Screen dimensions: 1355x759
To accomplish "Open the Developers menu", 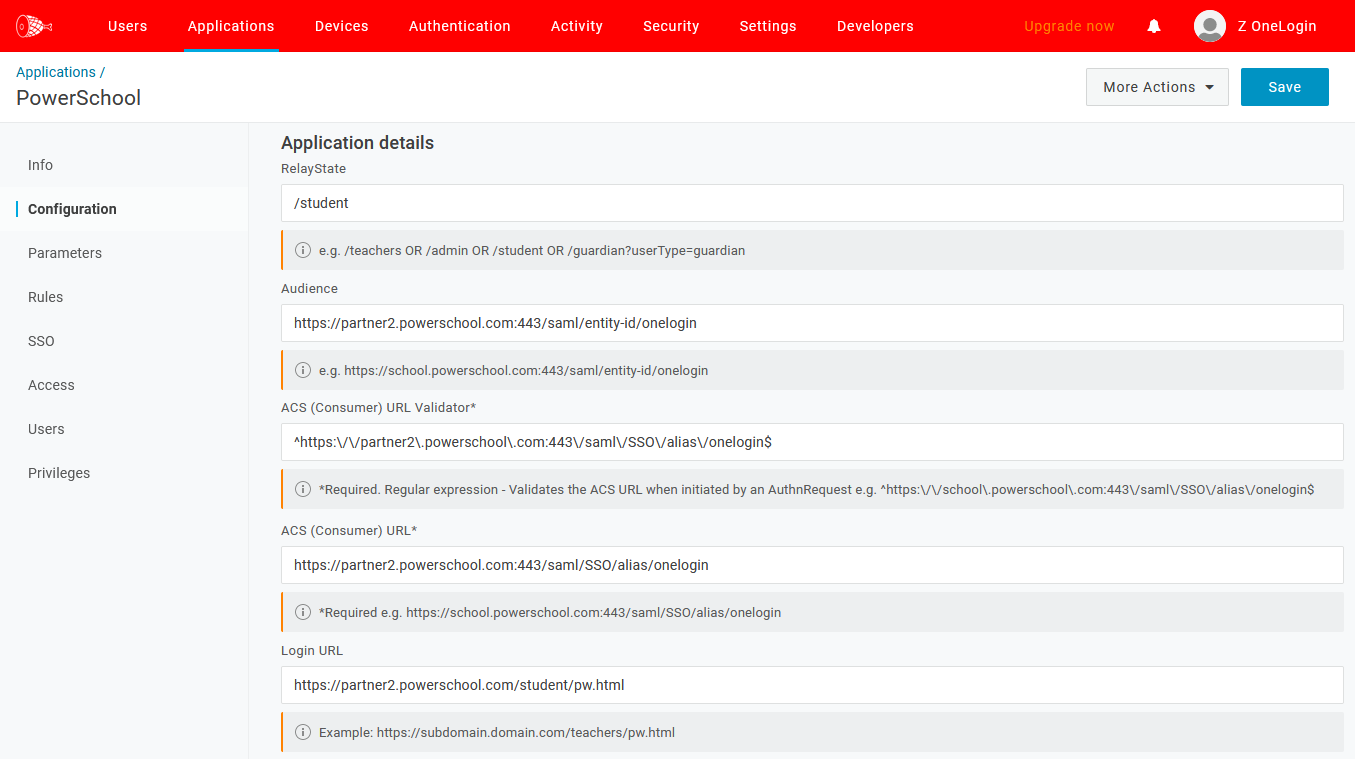I will point(875,26).
